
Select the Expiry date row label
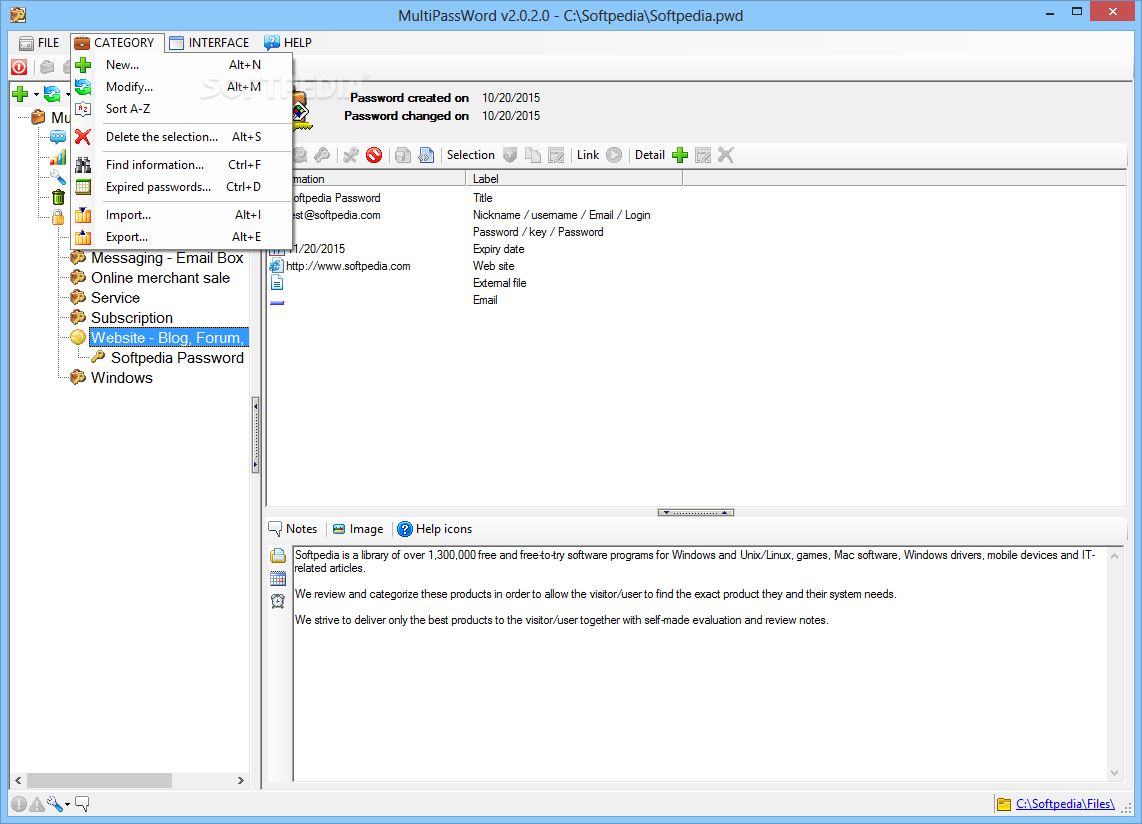coord(498,249)
